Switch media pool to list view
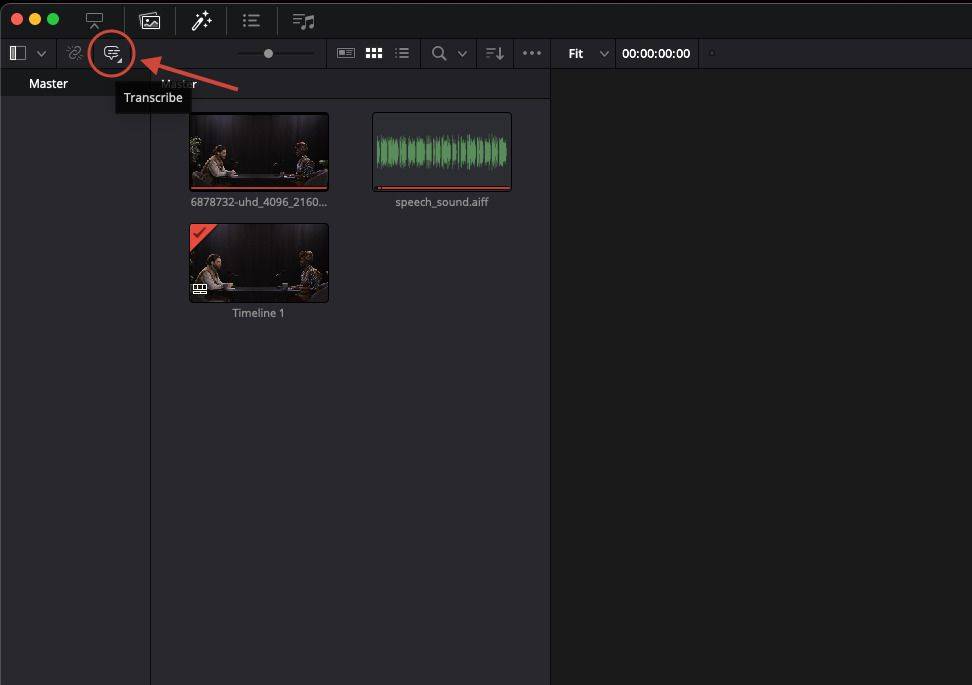 pyautogui.click(x=401, y=53)
